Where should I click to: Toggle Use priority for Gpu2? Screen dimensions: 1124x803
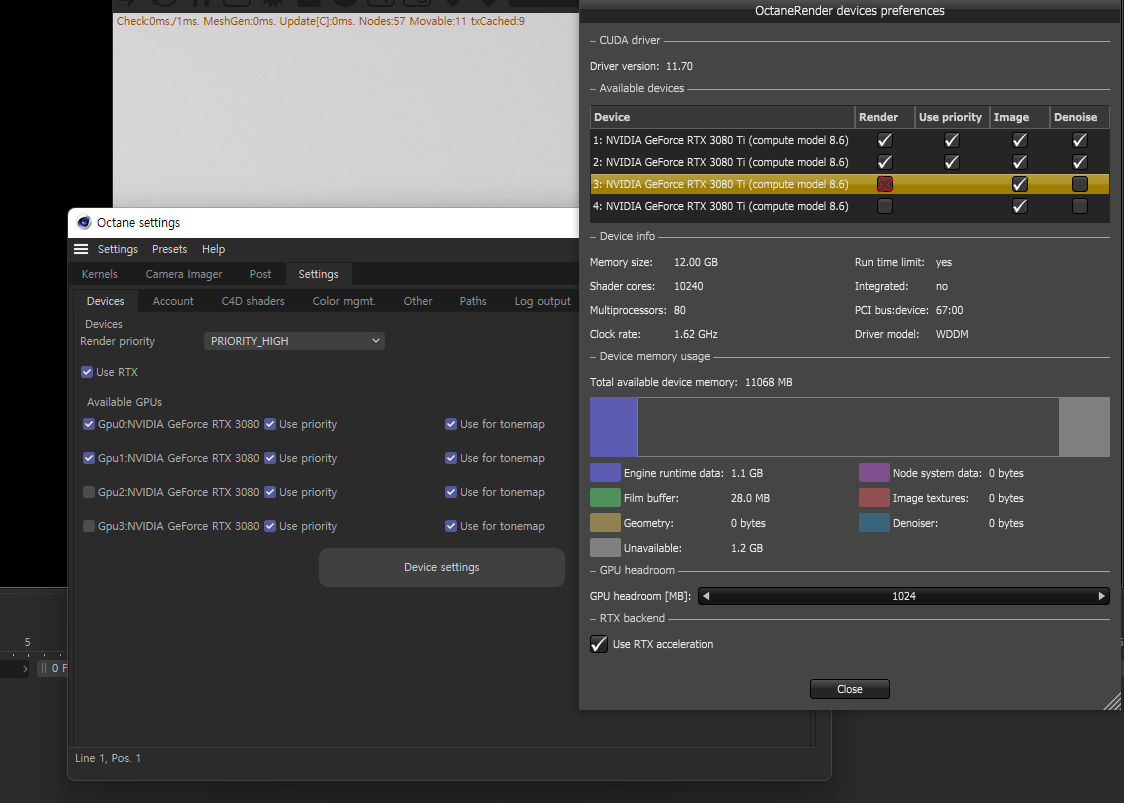pyautogui.click(x=270, y=492)
